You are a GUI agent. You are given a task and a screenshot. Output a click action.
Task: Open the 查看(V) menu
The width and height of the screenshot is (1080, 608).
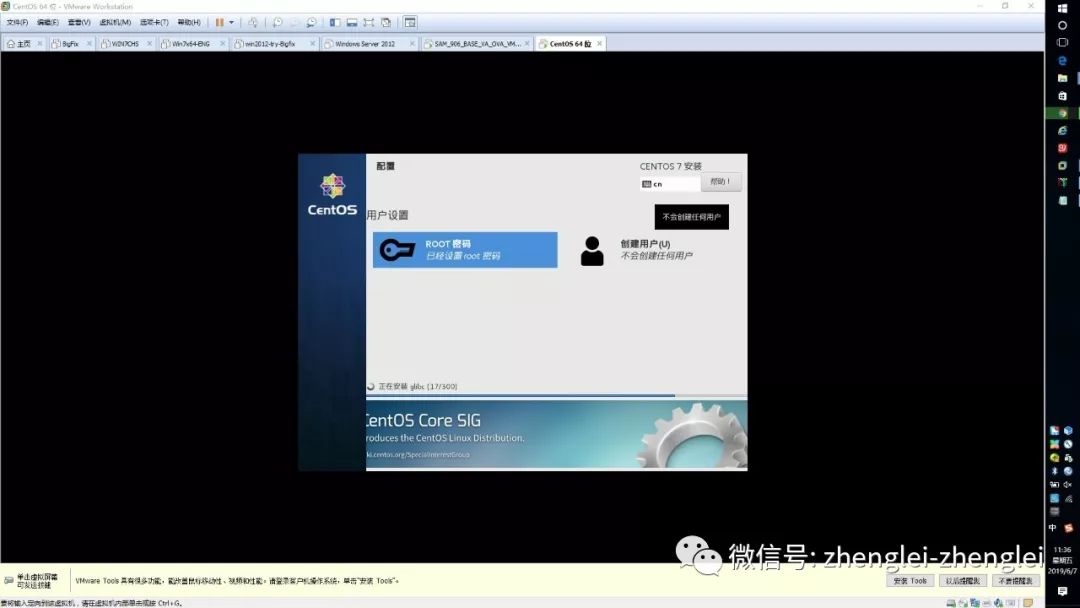[79, 23]
